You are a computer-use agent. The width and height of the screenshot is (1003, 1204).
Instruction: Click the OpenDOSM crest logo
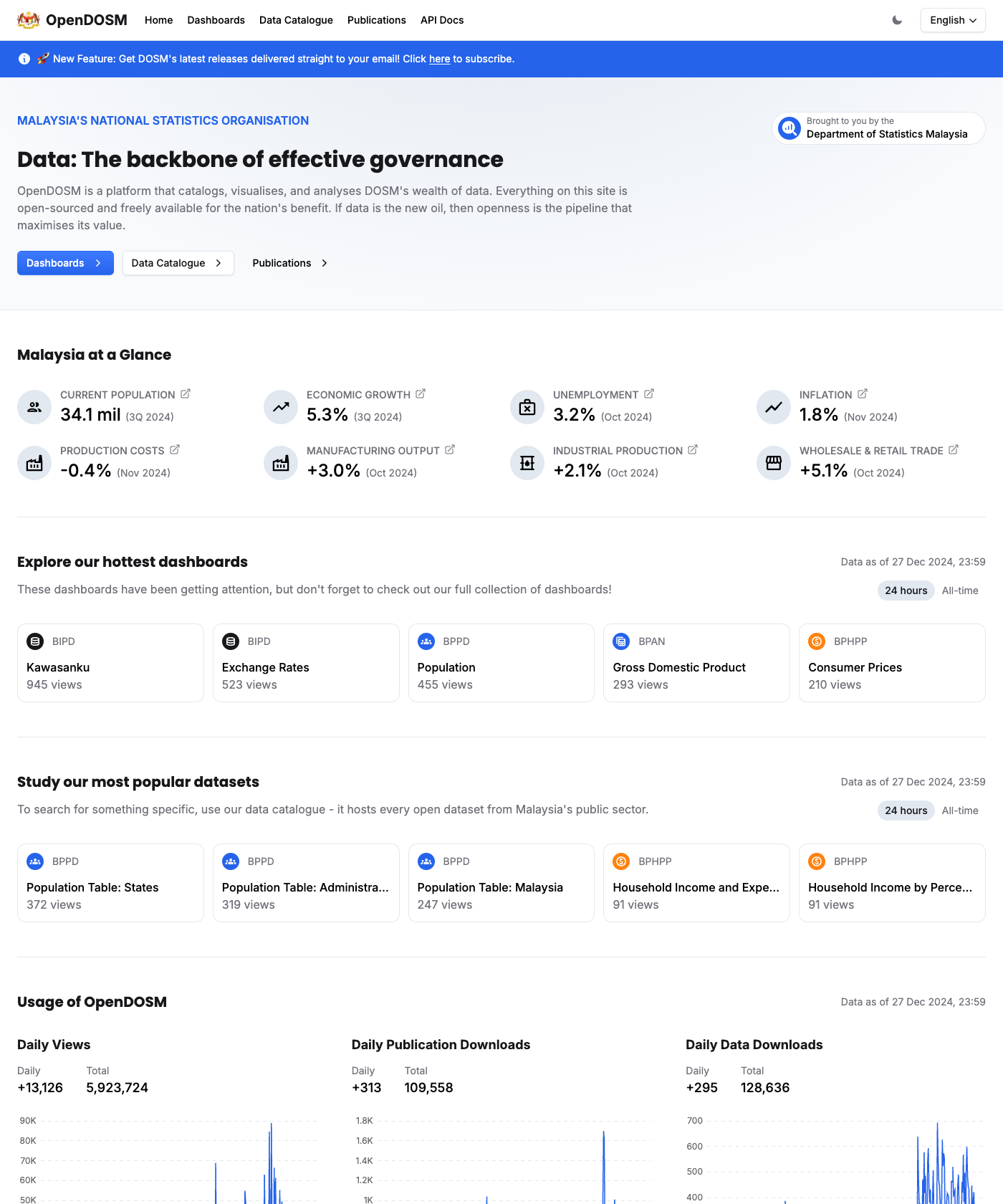[29, 20]
